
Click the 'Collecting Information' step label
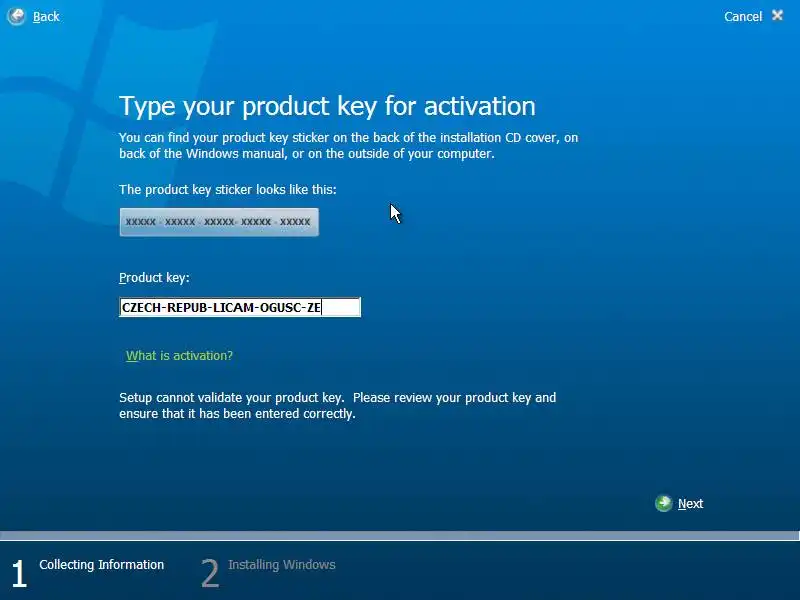pyautogui.click(x=102, y=565)
